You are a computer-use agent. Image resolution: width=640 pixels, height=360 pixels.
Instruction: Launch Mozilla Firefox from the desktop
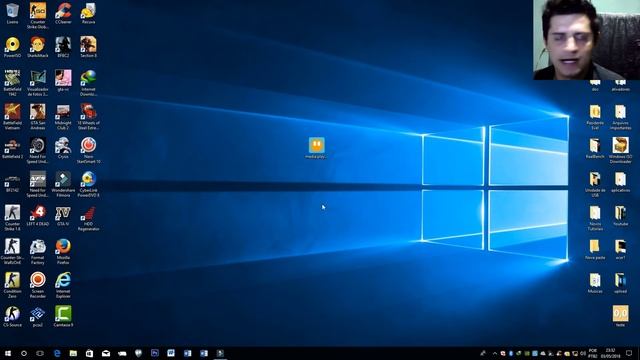tap(63, 252)
